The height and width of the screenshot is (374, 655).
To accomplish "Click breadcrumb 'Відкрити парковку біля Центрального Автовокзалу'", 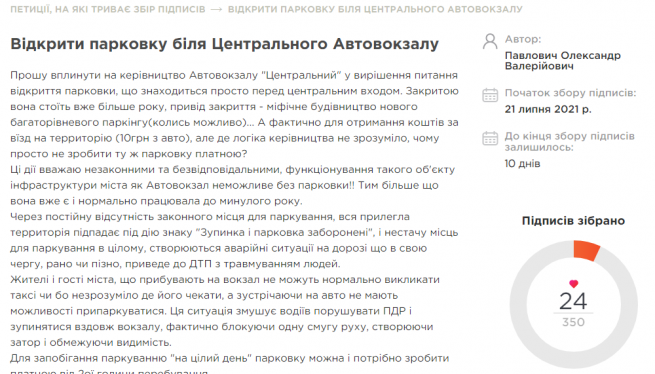I will click(x=375, y=9).
